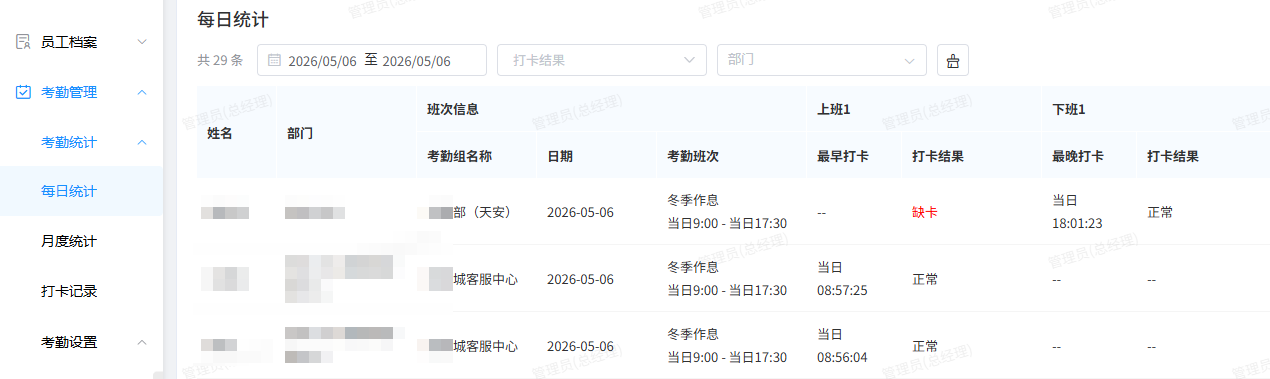The width and height of the screenshot is (1270, 379).
Task: Click end date field after 至
Action: click(x=416, y=61)
